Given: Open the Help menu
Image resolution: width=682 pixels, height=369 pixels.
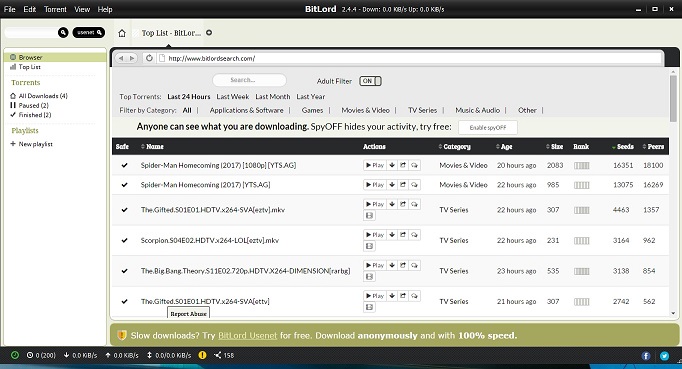Looking at the screenshot, I should coord(105,9).
